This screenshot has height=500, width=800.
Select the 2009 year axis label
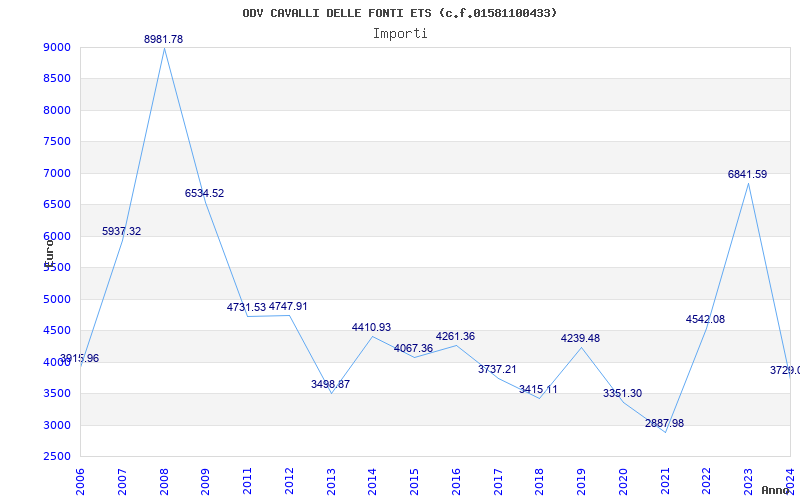pyautogui.click(x=205, y=482)
